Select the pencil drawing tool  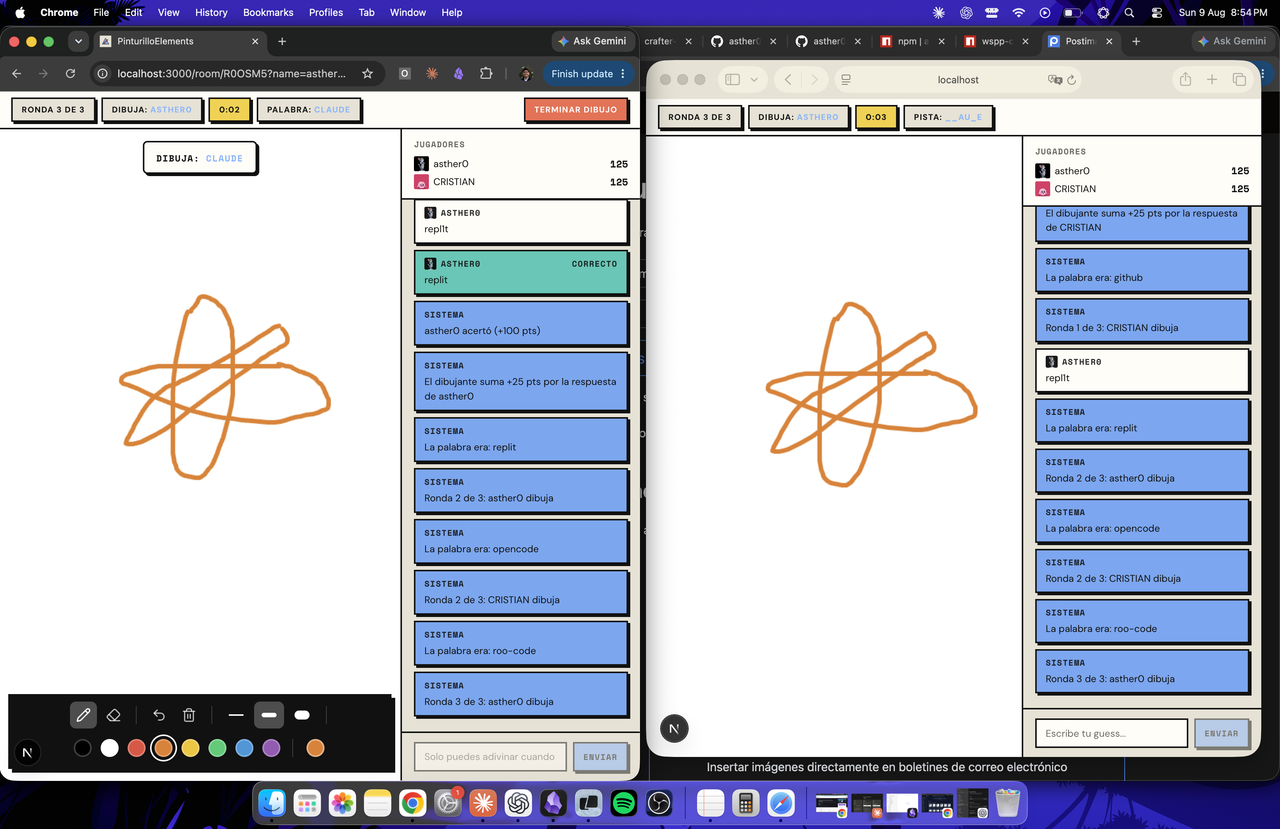(x=83, y=715)
